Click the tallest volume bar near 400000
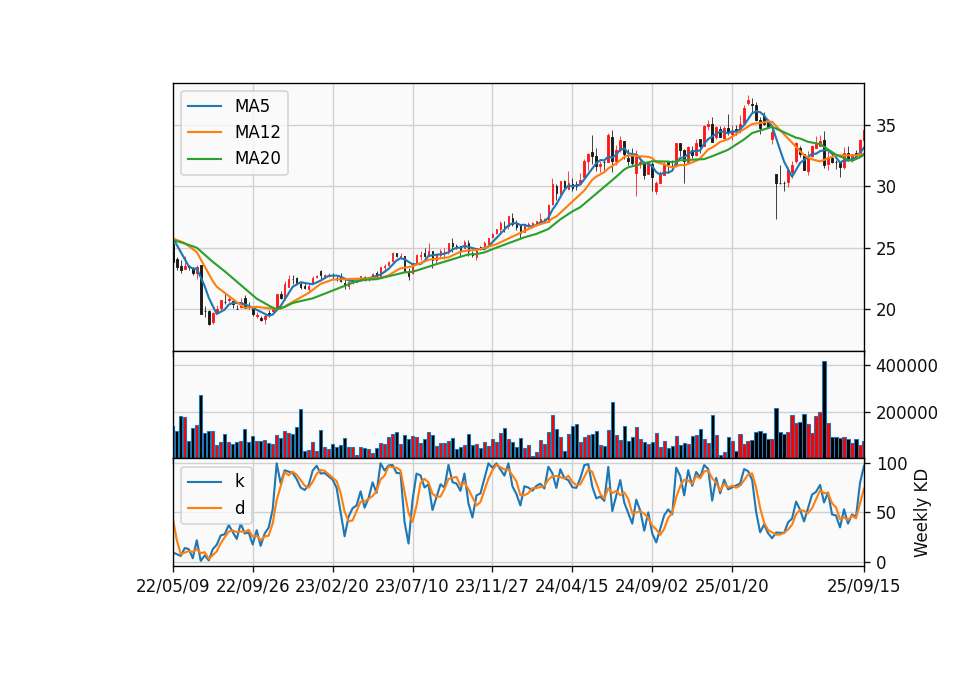 click(824, 410)
